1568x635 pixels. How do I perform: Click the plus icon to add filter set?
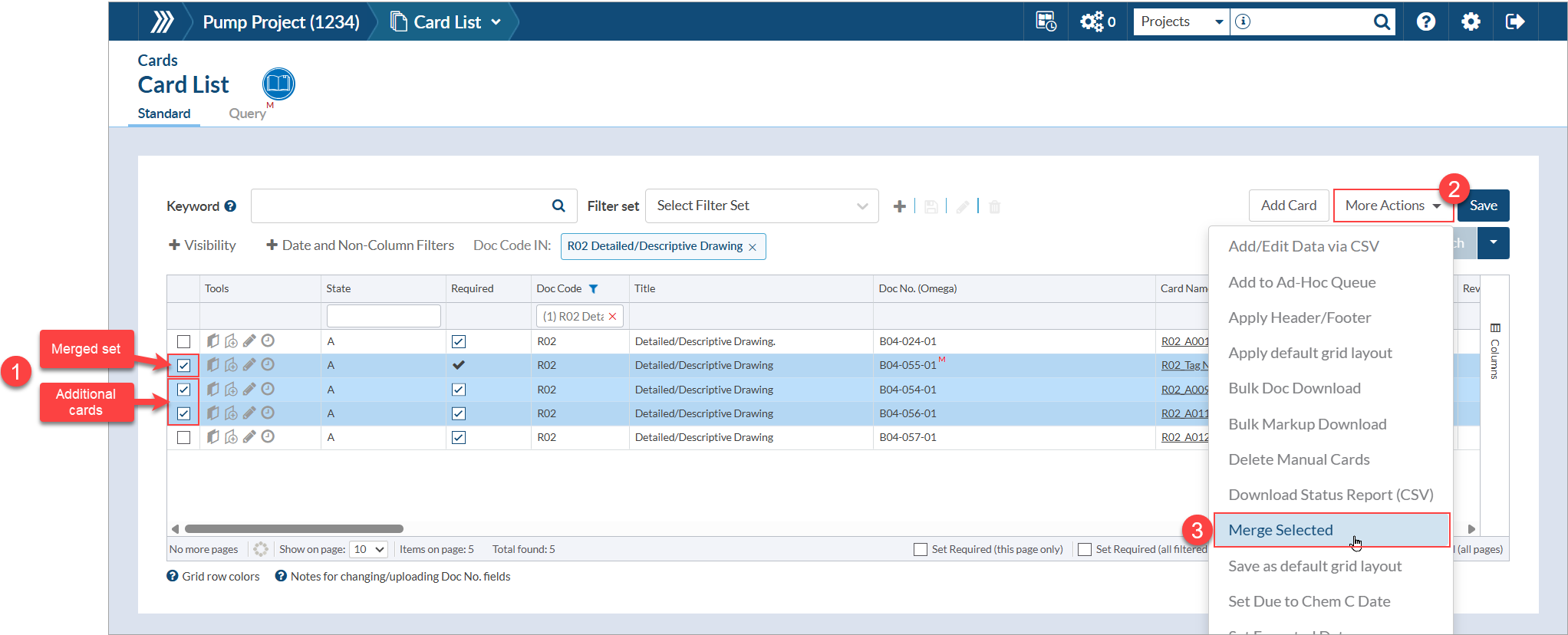point(900,206)
